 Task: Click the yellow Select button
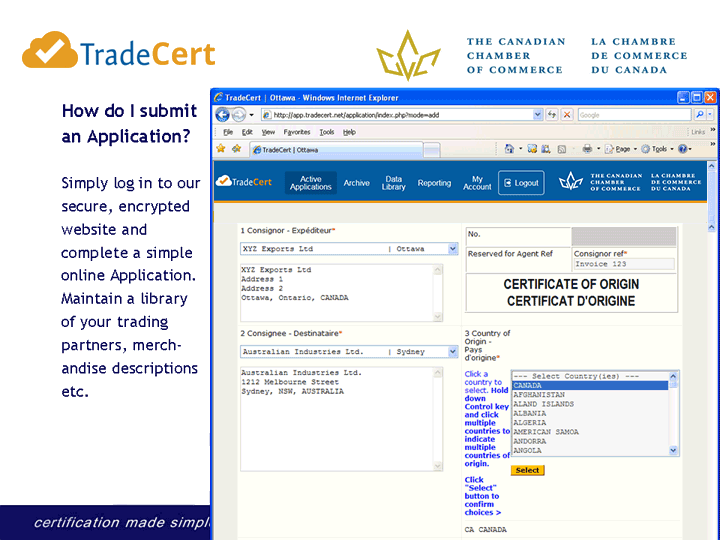pyautogui.click(x=527, y=470)
